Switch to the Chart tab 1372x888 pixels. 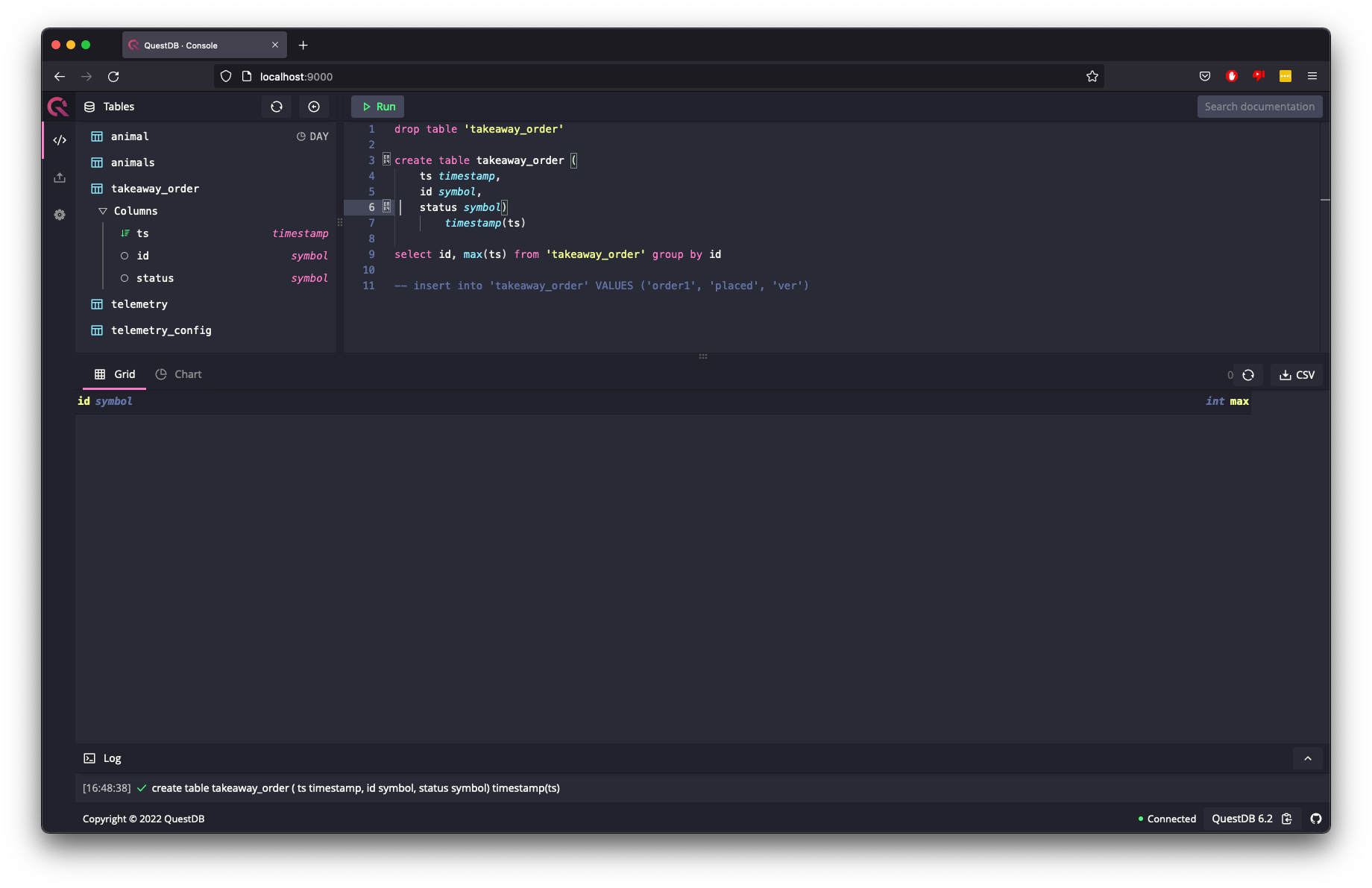(178, 374)
